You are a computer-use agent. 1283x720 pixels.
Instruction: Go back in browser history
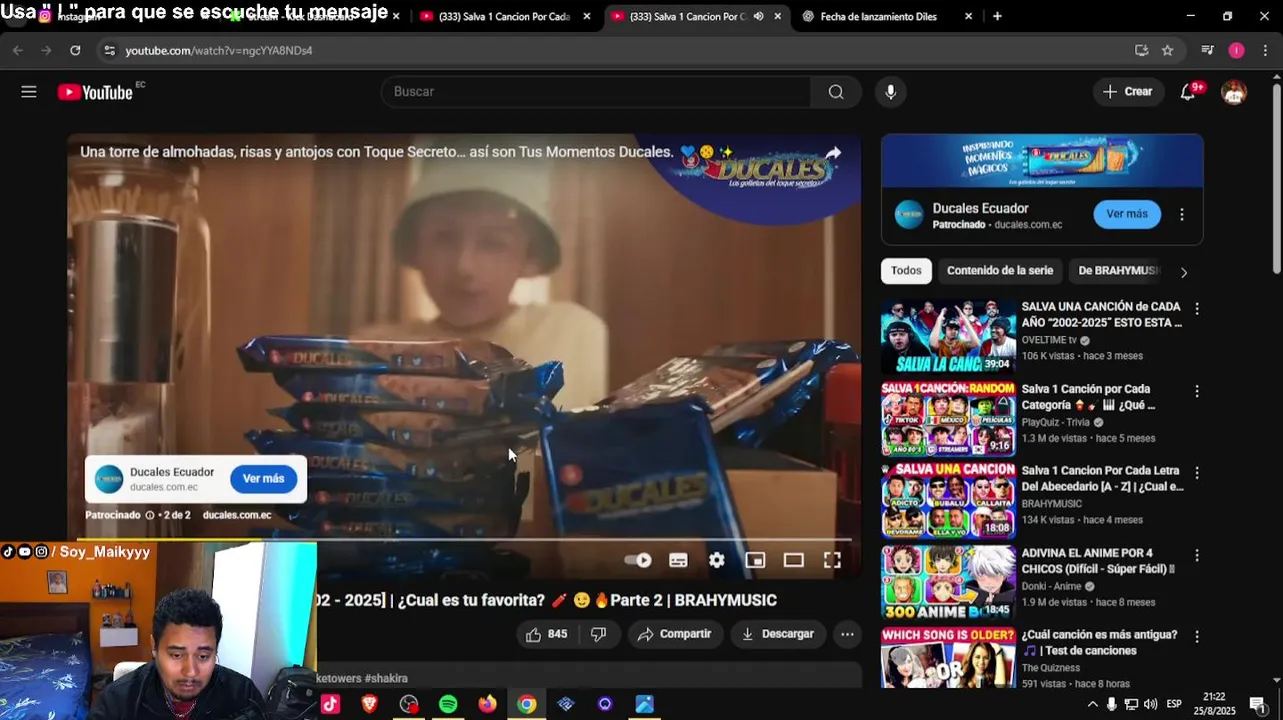[x=18, y=50]
